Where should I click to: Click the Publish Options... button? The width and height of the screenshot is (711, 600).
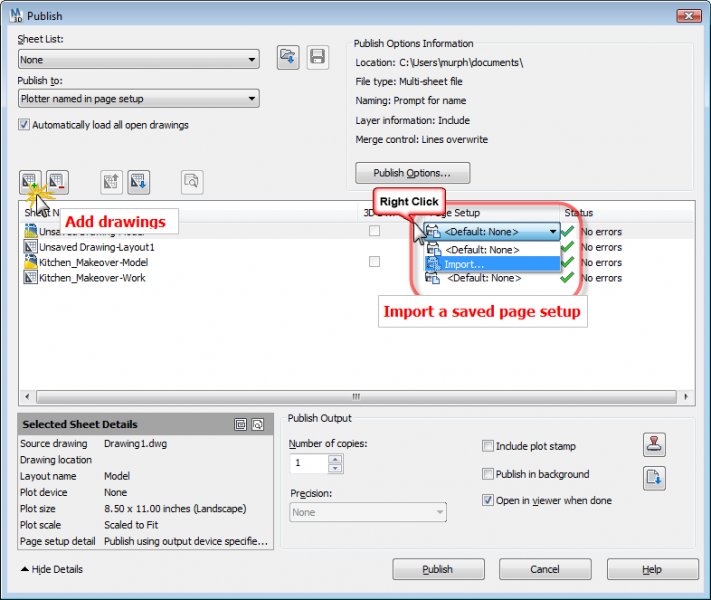pos(413,173)
